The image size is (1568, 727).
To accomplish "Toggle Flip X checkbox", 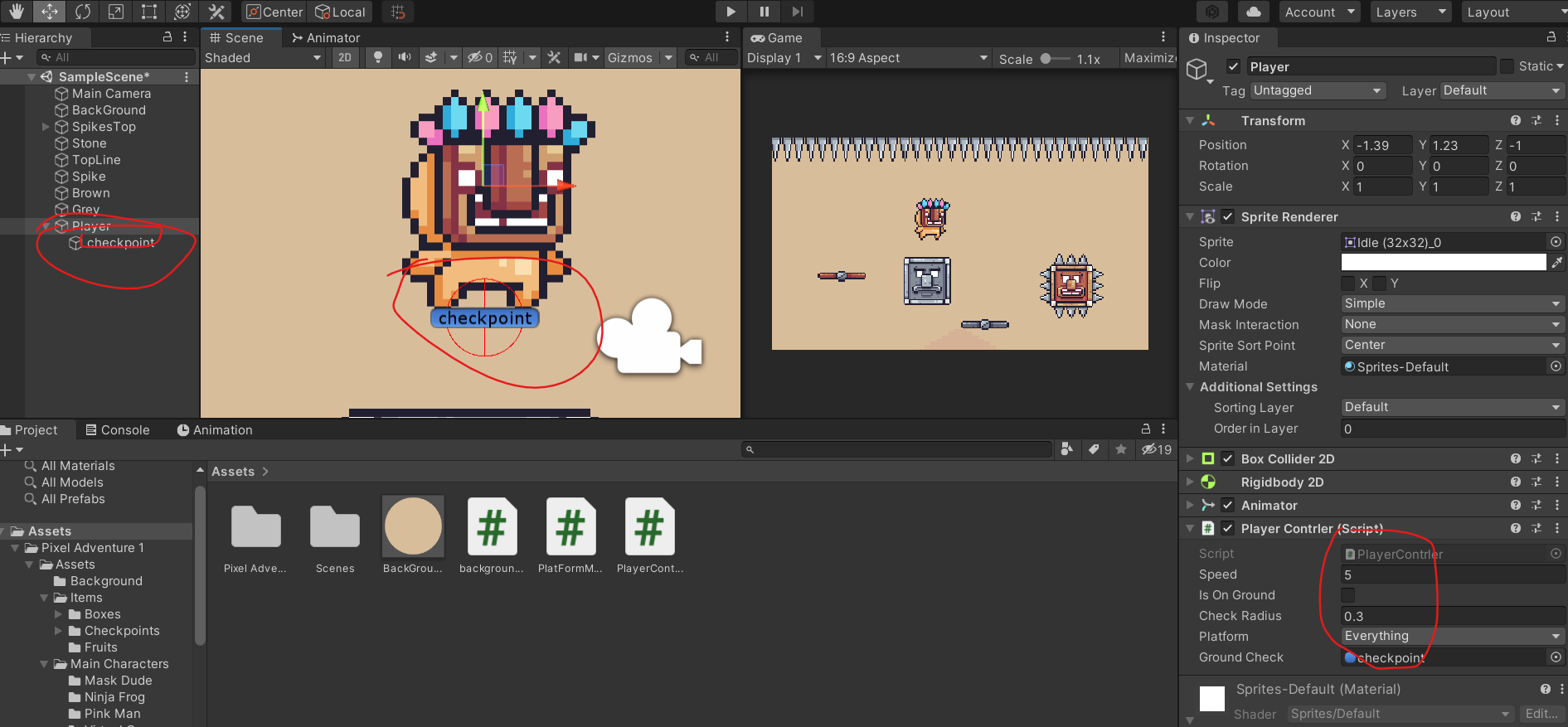I will coord(1348,284).
